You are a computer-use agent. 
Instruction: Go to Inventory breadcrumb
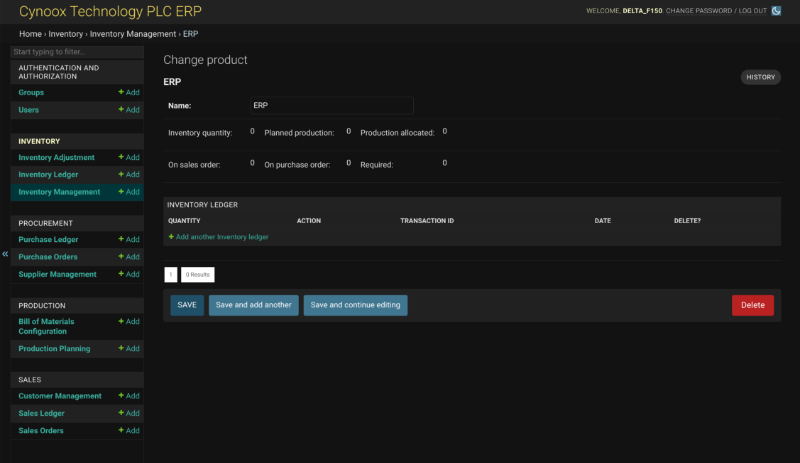65,34
